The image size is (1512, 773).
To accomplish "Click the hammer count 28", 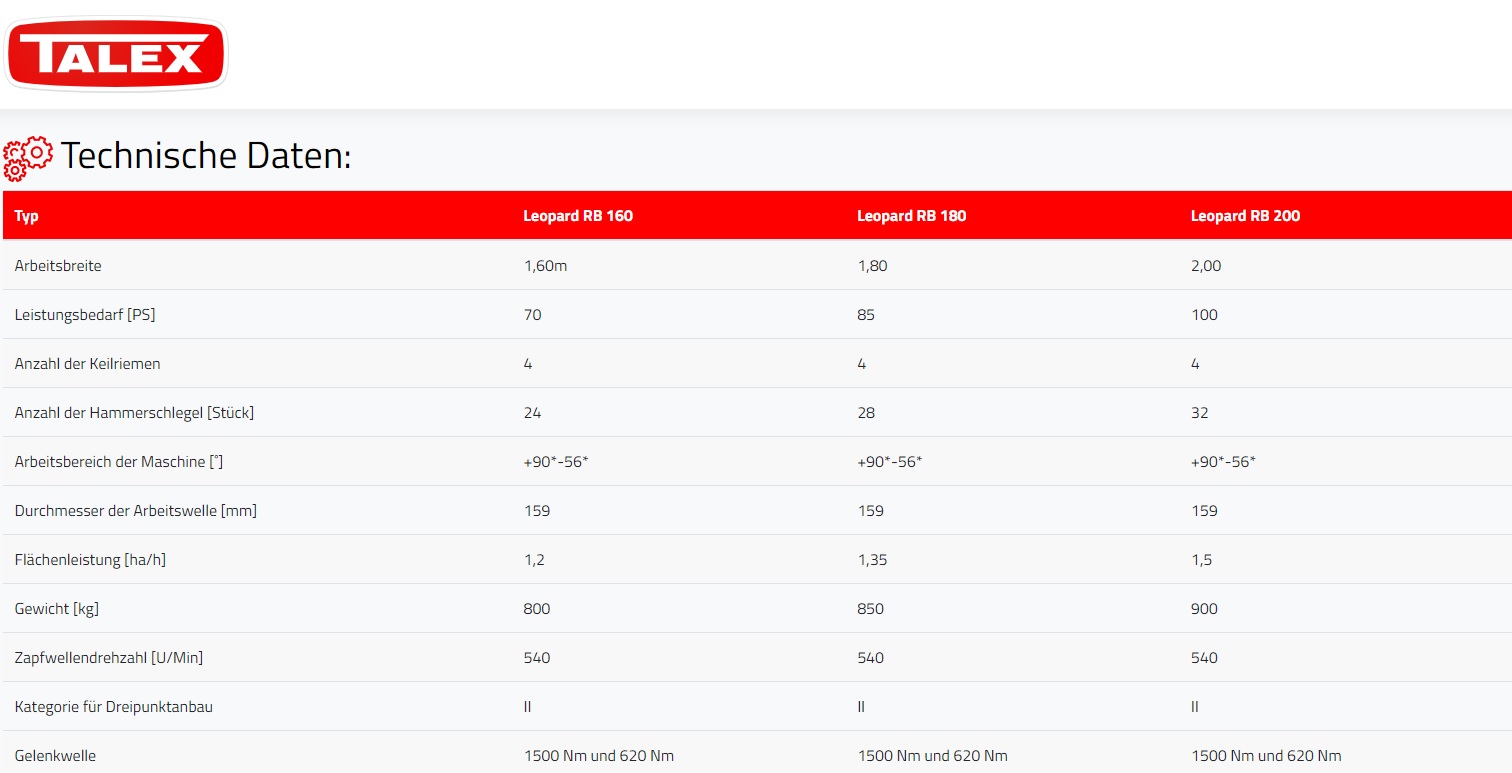I will point(866,413).
